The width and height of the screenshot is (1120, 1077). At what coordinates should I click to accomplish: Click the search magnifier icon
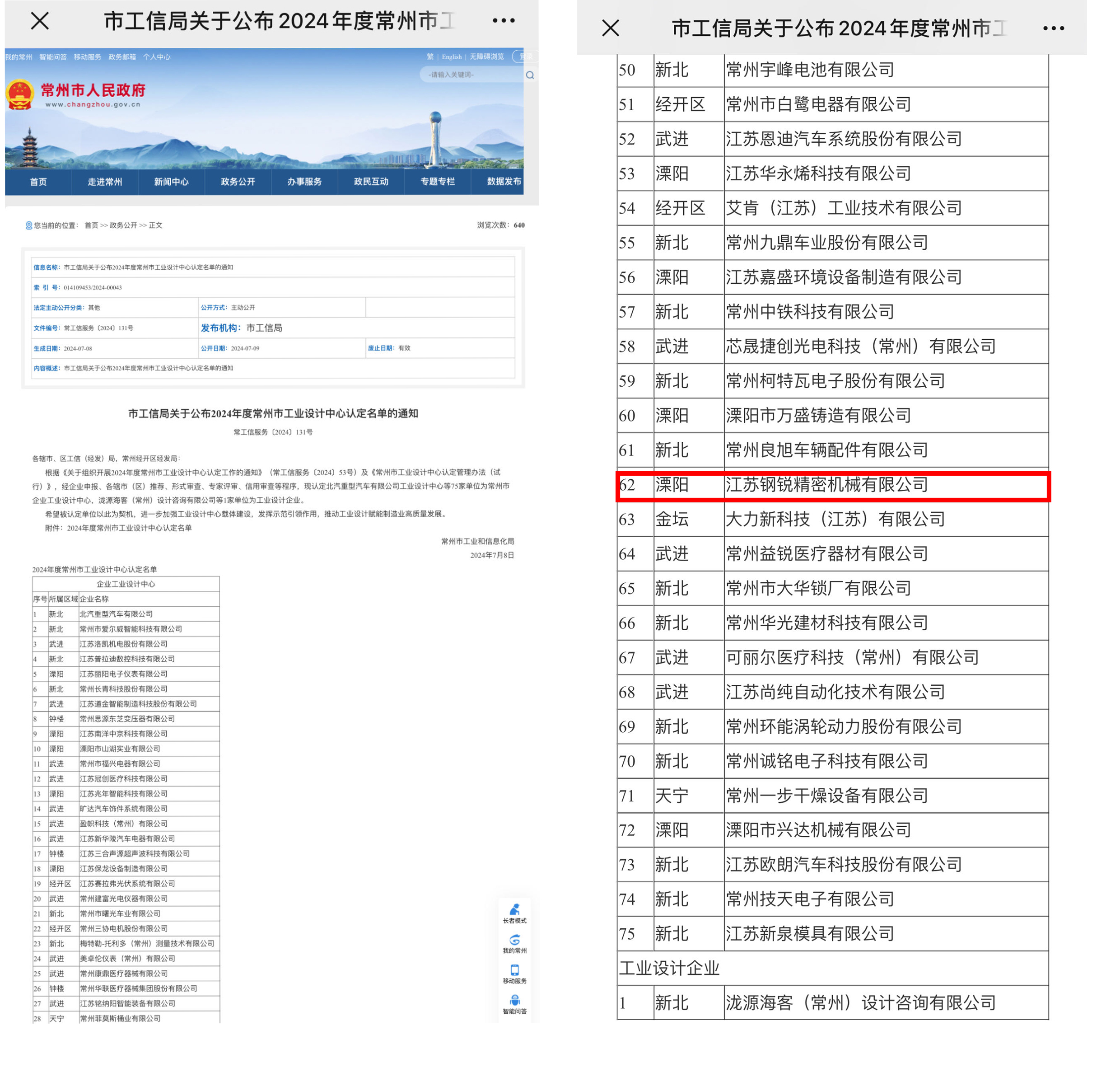(x=530, y=75)
